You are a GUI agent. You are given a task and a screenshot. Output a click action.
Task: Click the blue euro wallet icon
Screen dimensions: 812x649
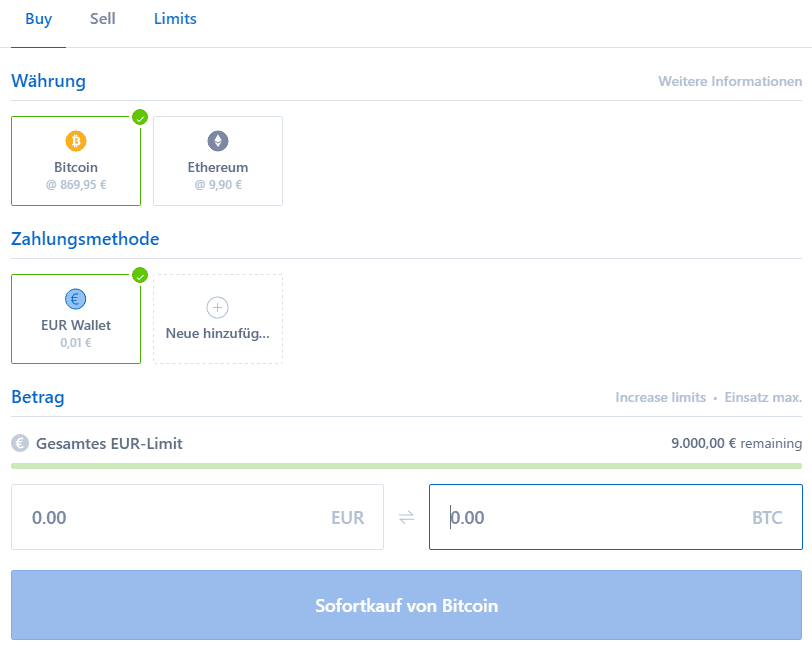click(76, 299)
